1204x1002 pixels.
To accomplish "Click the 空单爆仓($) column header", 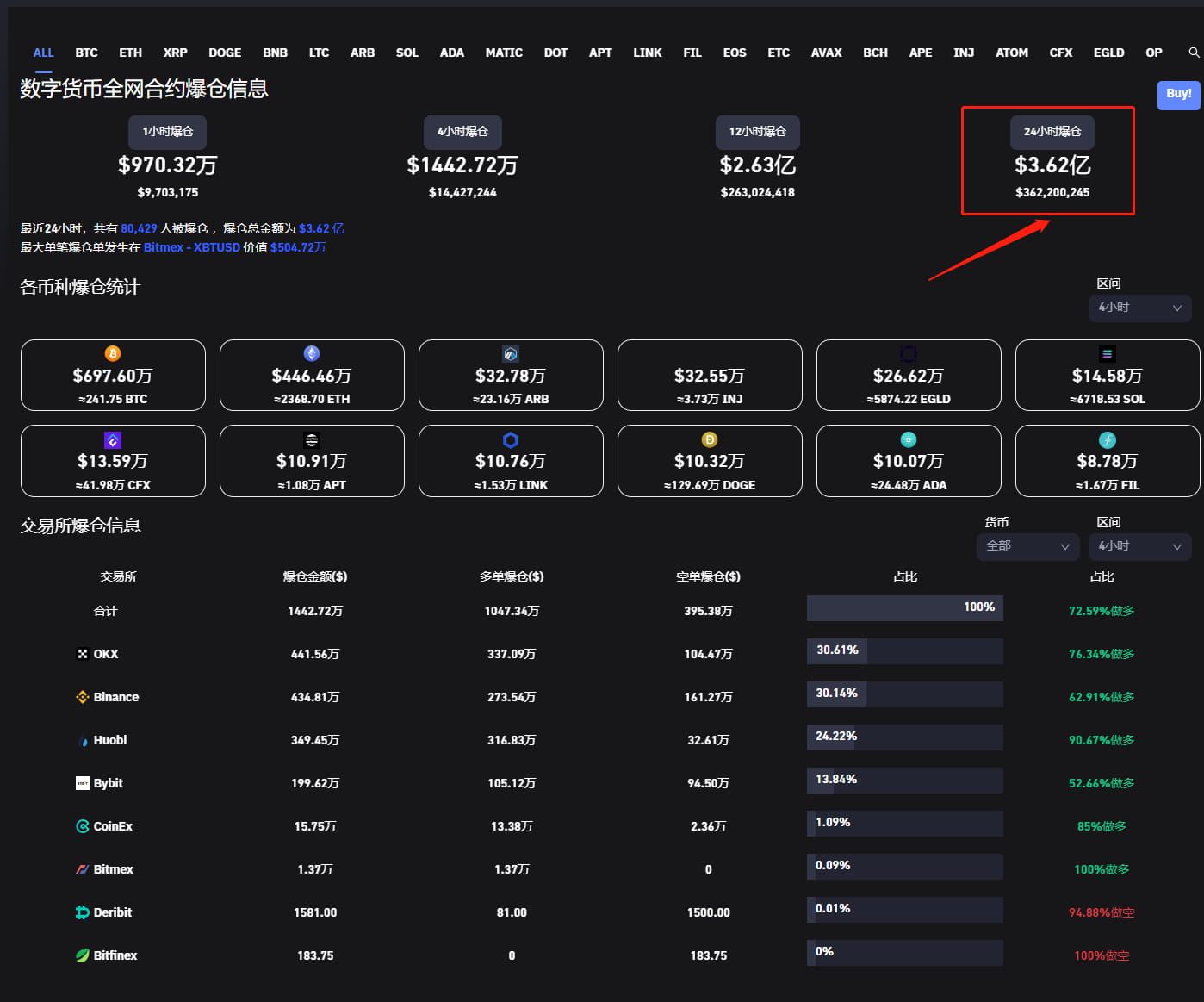I will click(x=708, y=576).
